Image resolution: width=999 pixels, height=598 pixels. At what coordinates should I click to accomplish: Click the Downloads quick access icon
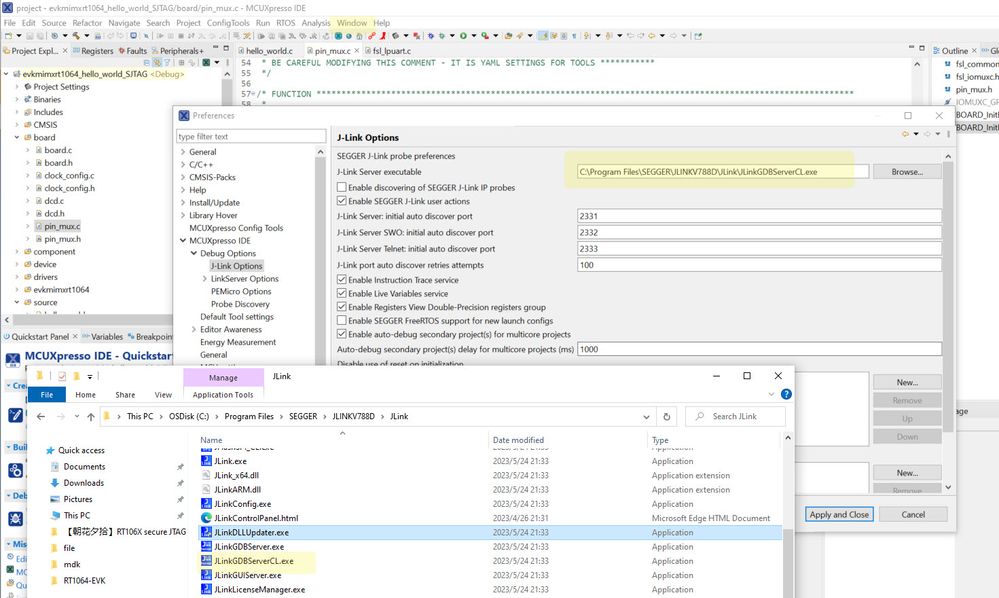(x=55, y=483)
